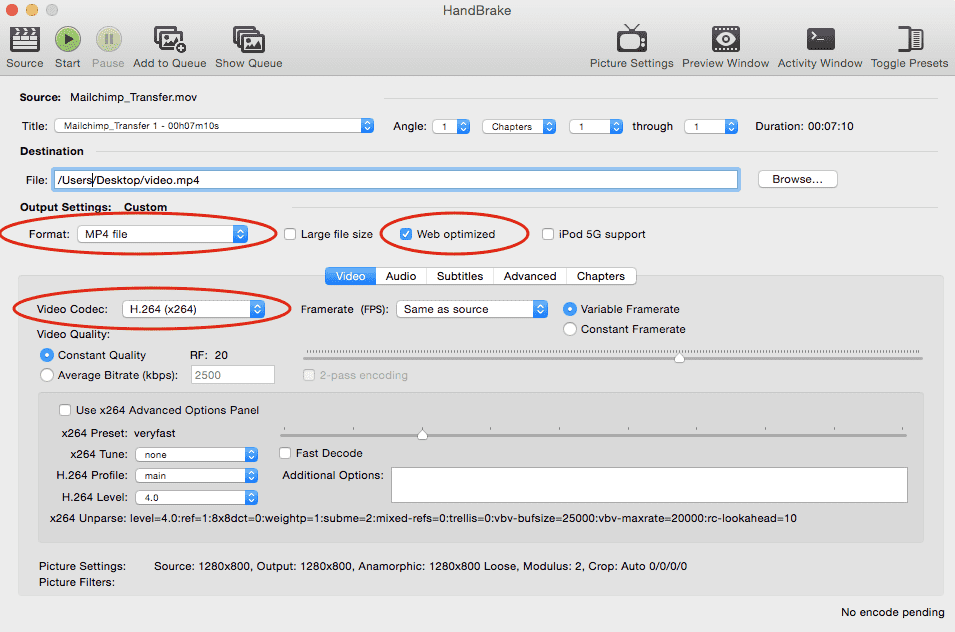Click the Average Bitrate 2500 field

(x=233, y=375)
